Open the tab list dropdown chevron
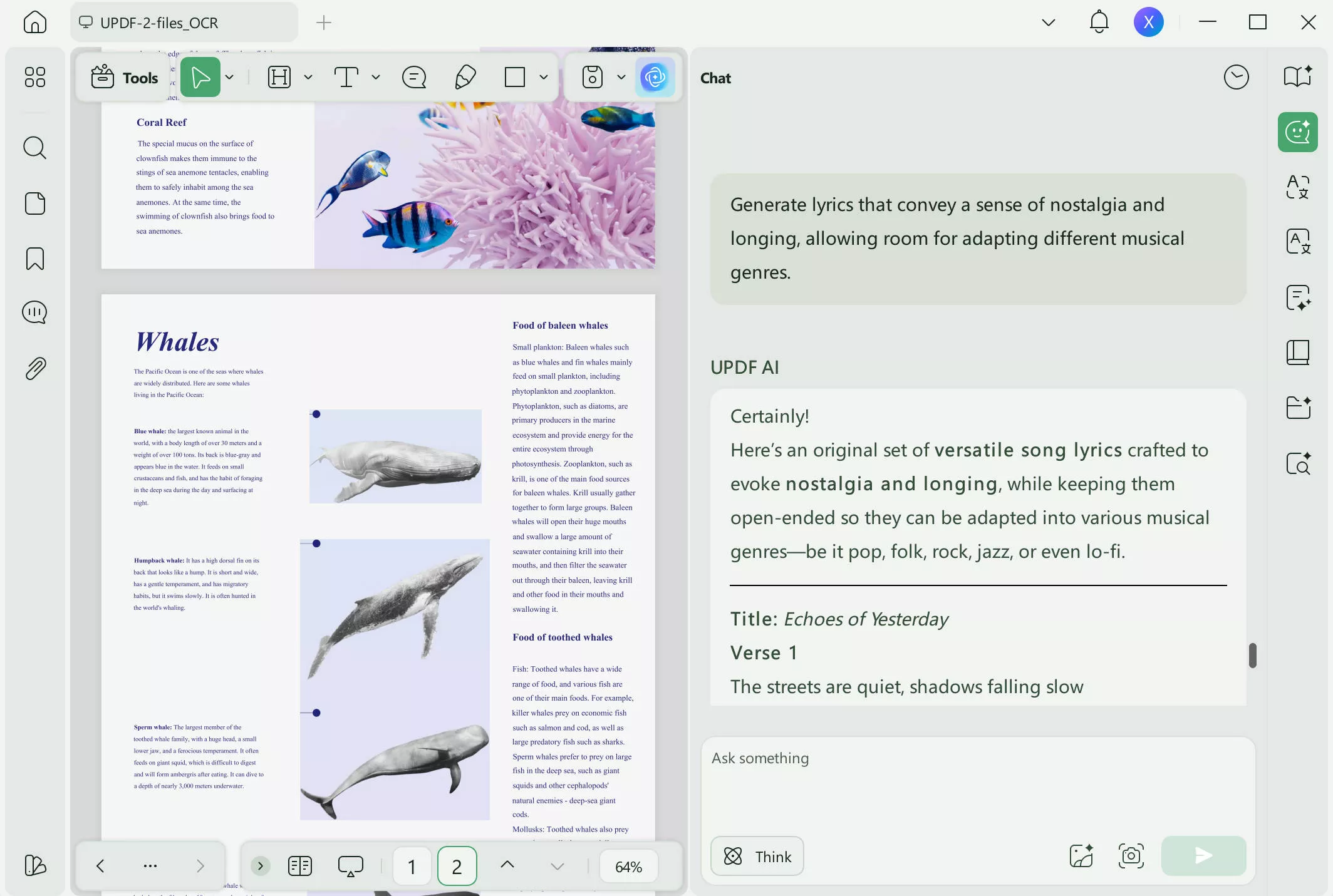Screen dimensions: 1333x896 pyautogui.click(x=1048, y=23)
